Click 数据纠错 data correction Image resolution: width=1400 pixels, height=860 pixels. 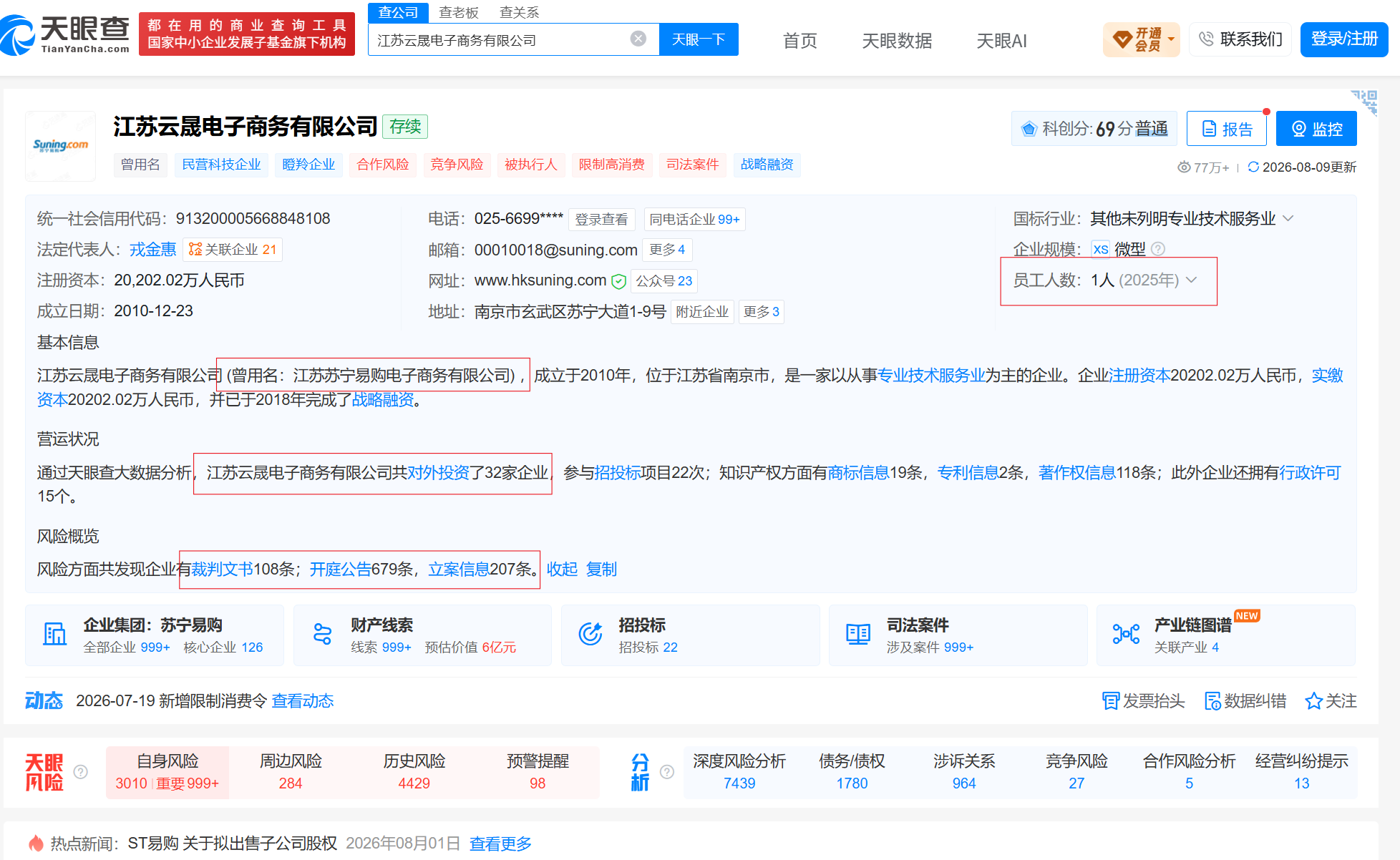coord(1245,701)
